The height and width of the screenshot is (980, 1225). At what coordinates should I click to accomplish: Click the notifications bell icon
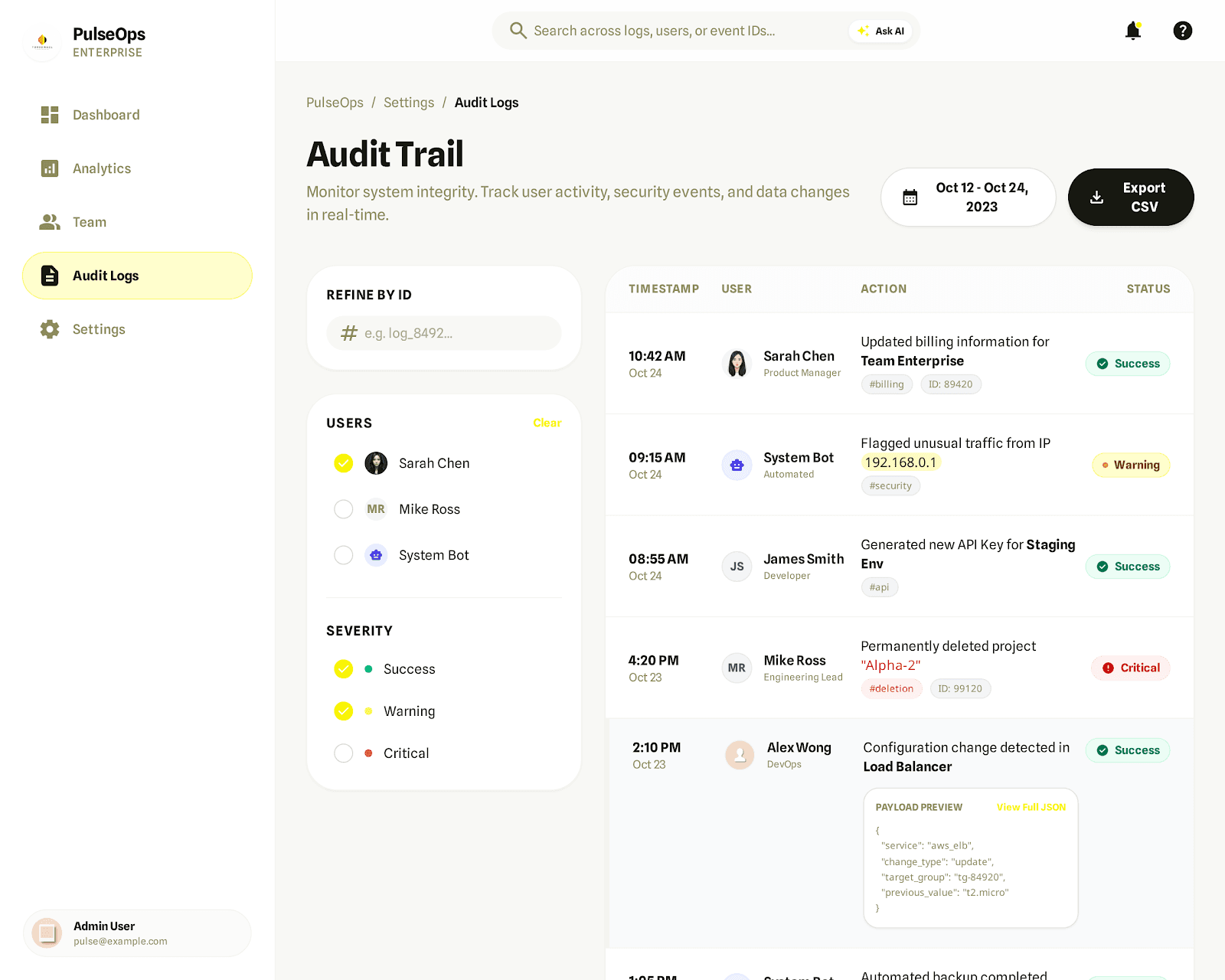pos(1134,31)
